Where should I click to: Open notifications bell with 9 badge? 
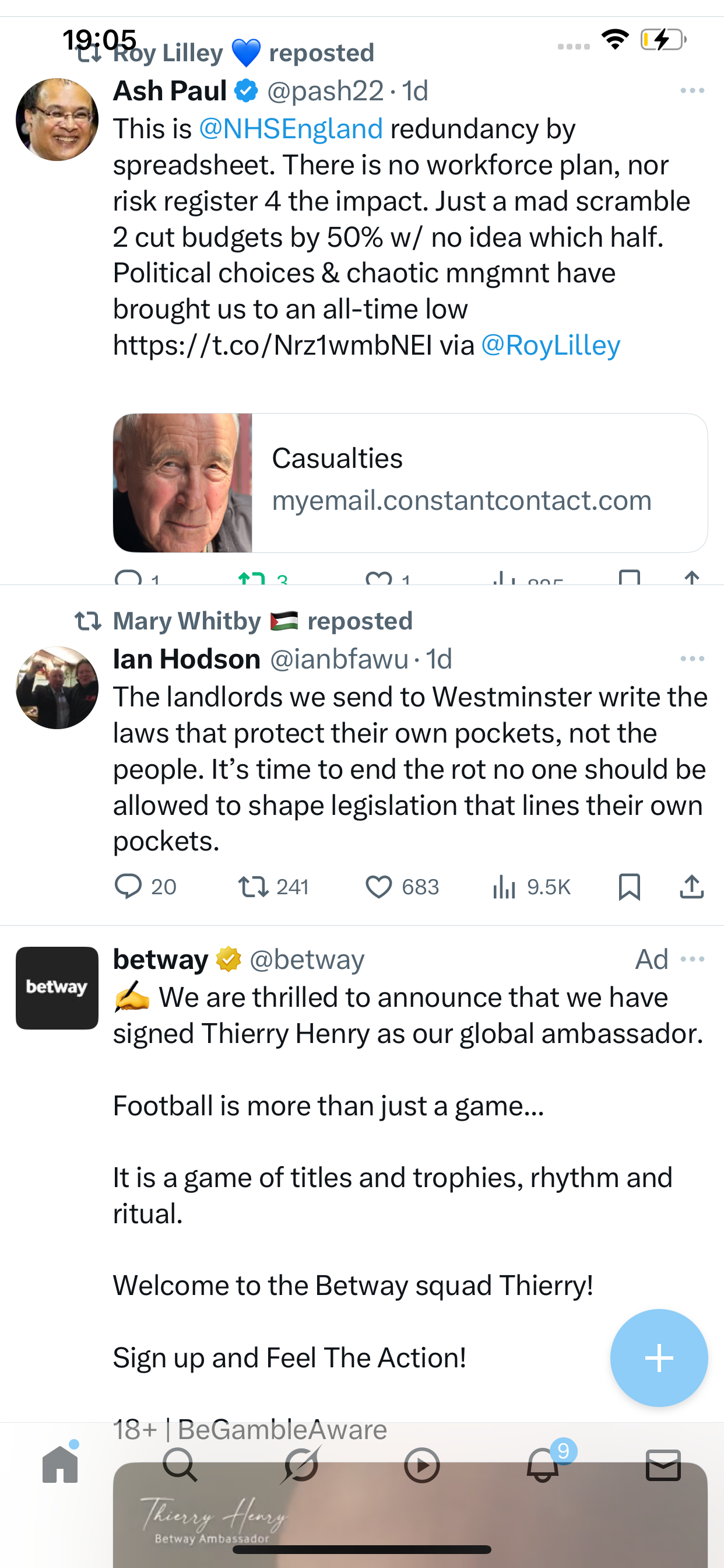[543, 1465]
